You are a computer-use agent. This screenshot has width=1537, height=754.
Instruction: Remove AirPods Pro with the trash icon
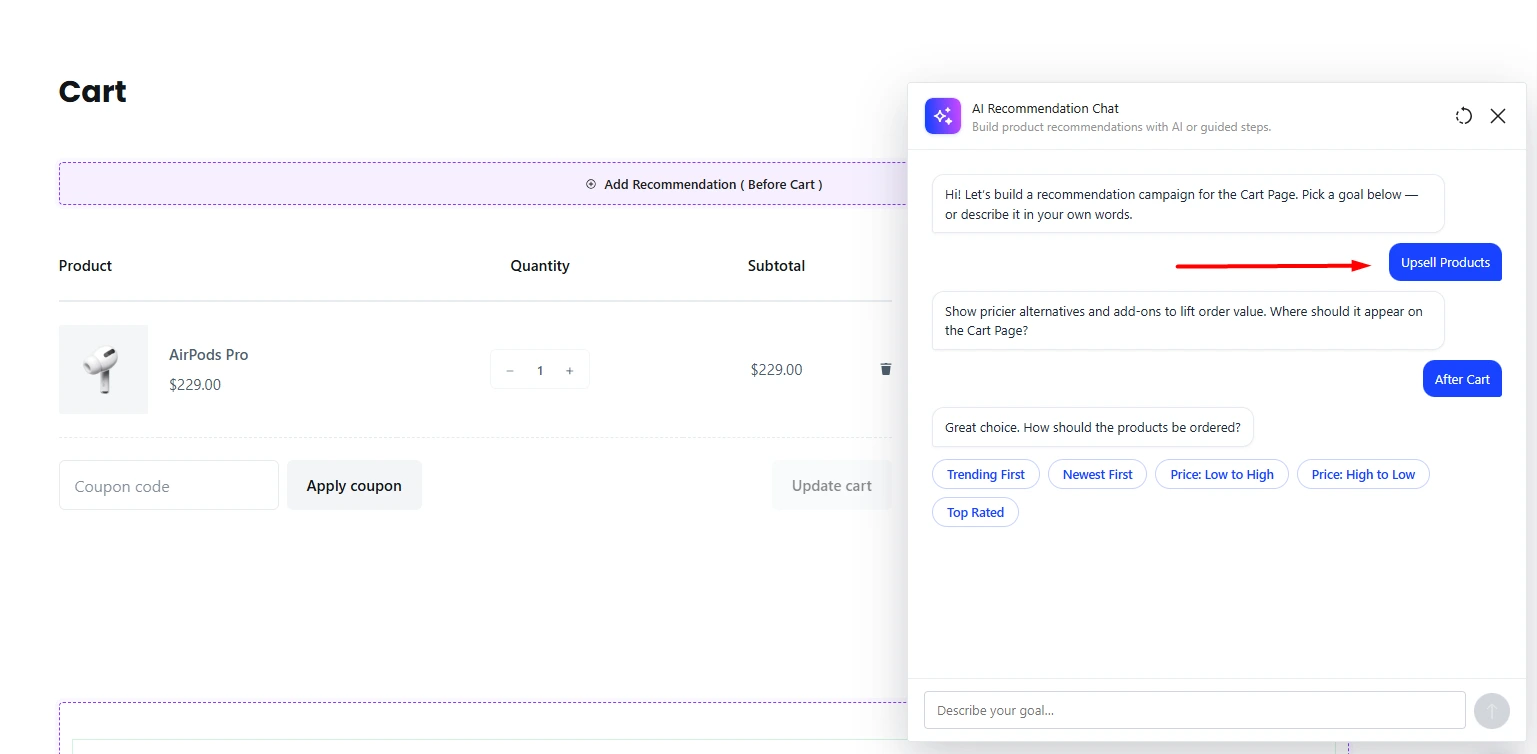(x=885, y=369)
